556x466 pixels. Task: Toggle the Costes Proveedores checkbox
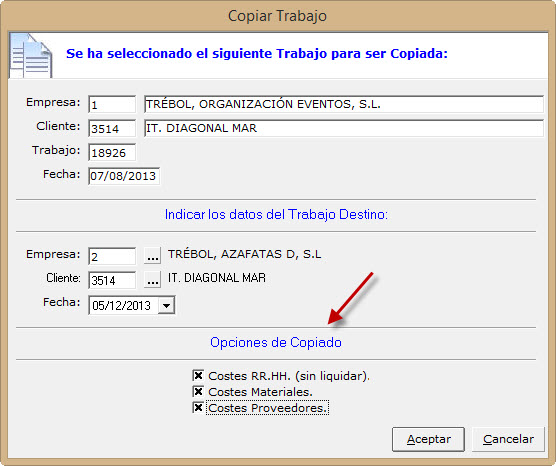coord(198,407)
